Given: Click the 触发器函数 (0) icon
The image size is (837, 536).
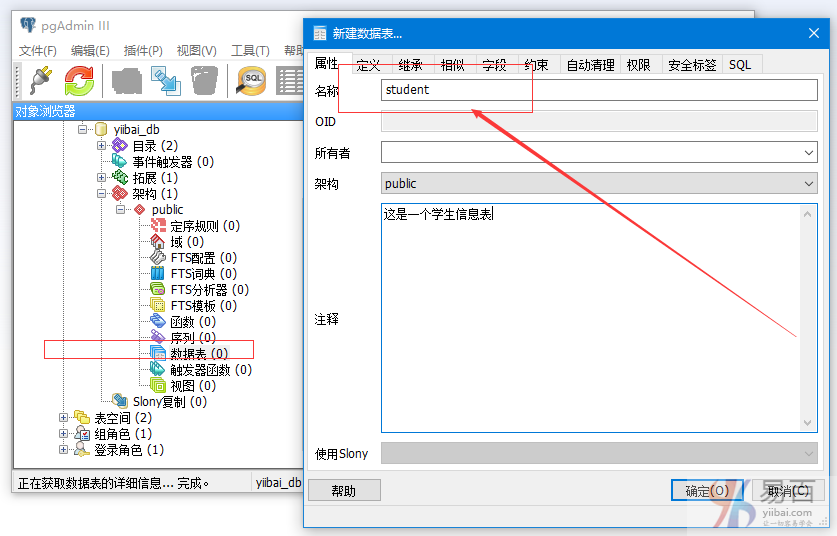Looking at the screenshot, I should click(x=158, y=369).
